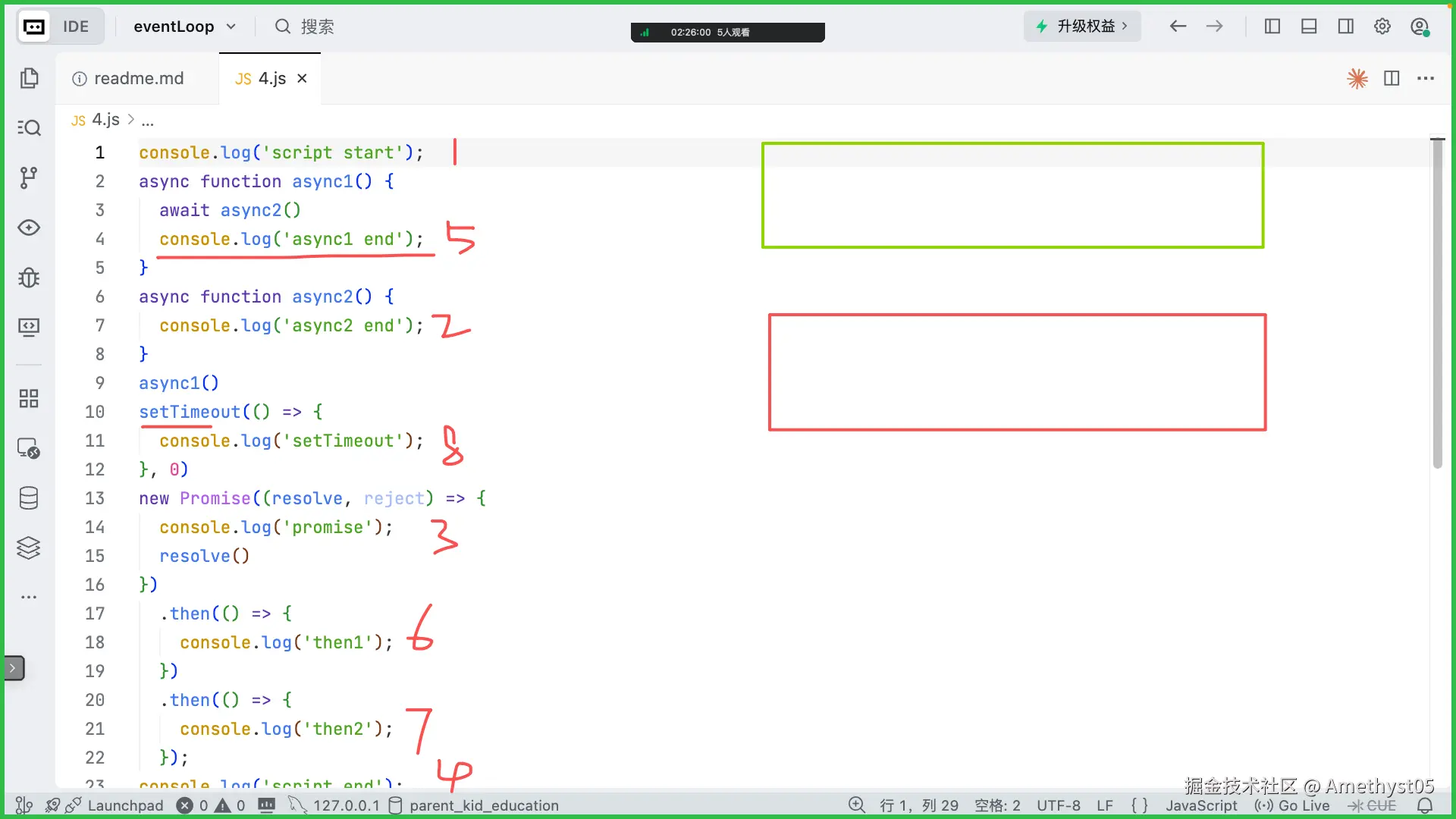The height and width of the screenshot is (819, 1456).
Task: Click the notifications bell in status bar
Action: tap(1426, 805)
